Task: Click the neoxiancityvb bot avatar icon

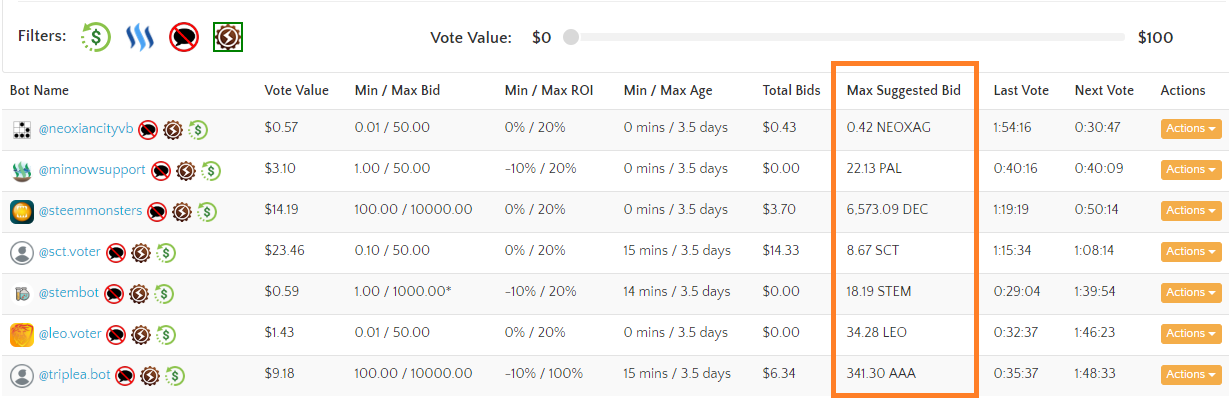Action: tap(22, 129)
